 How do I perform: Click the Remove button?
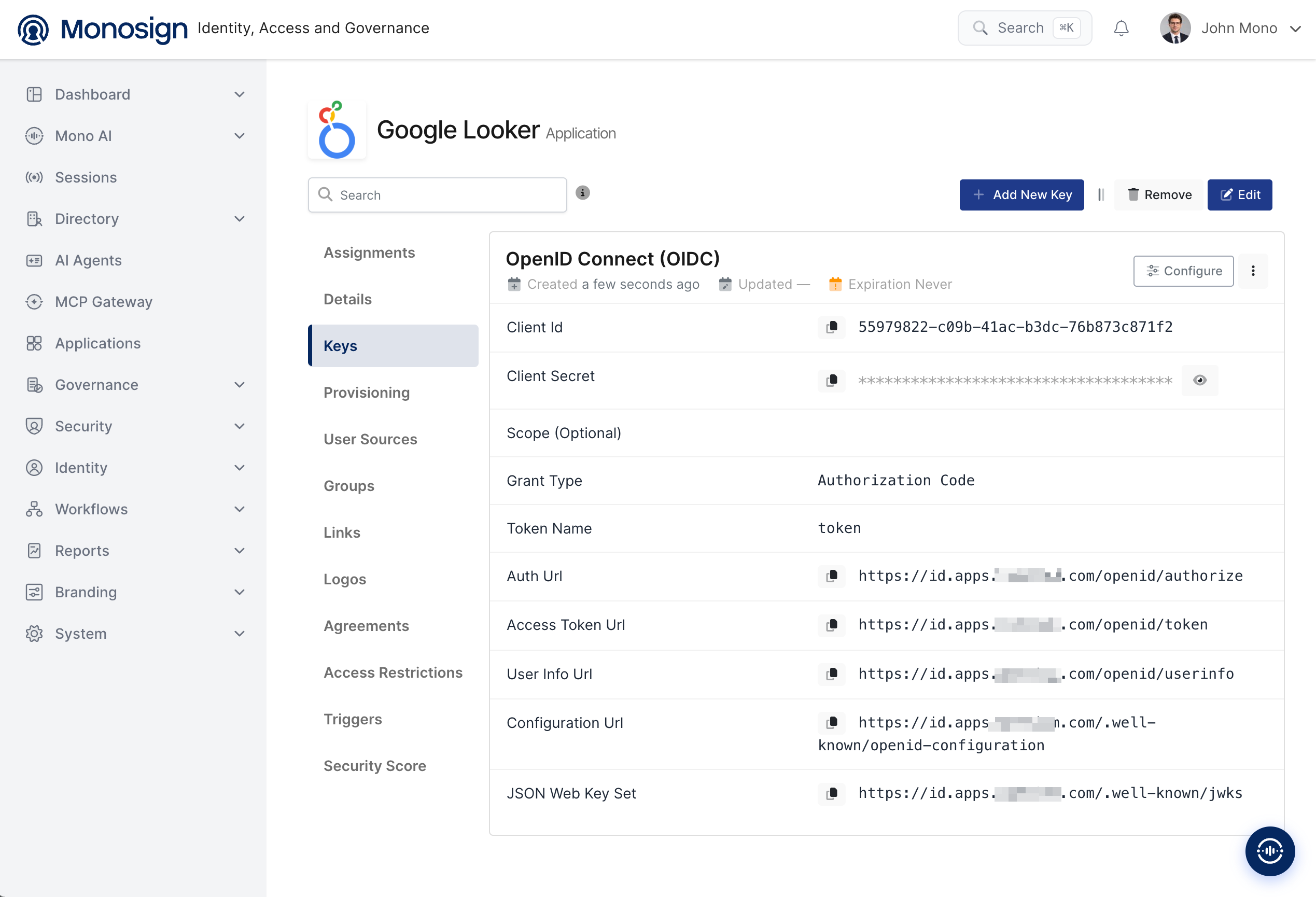[1158, 195]
